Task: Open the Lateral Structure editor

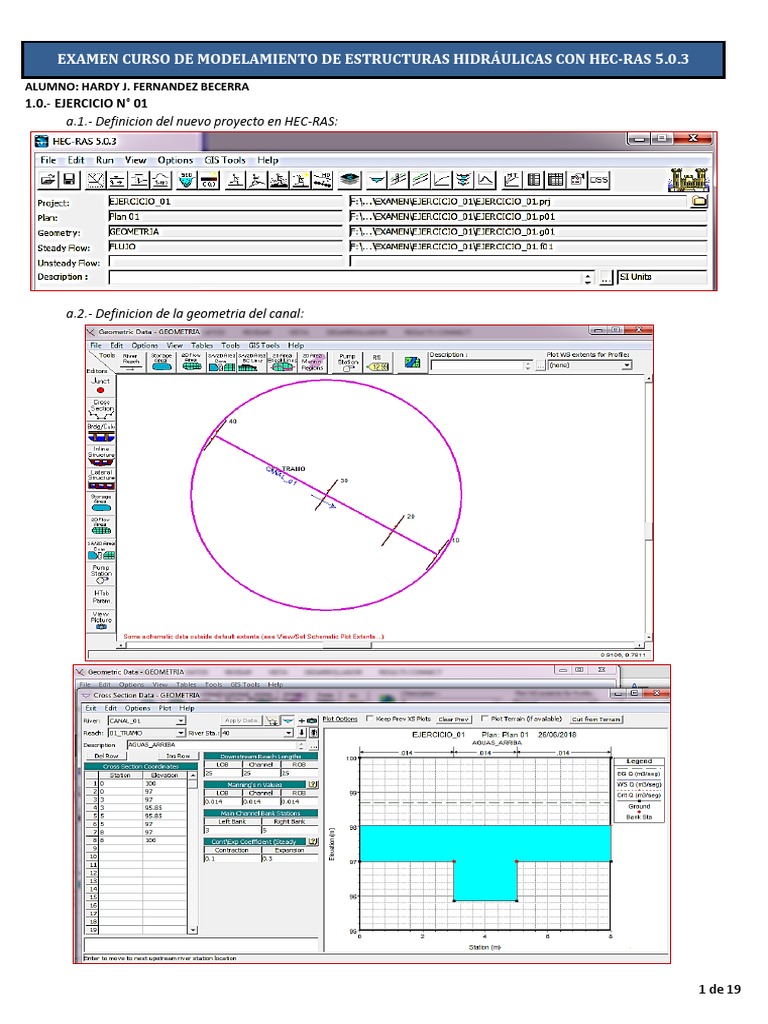Action: pos(101,480)
